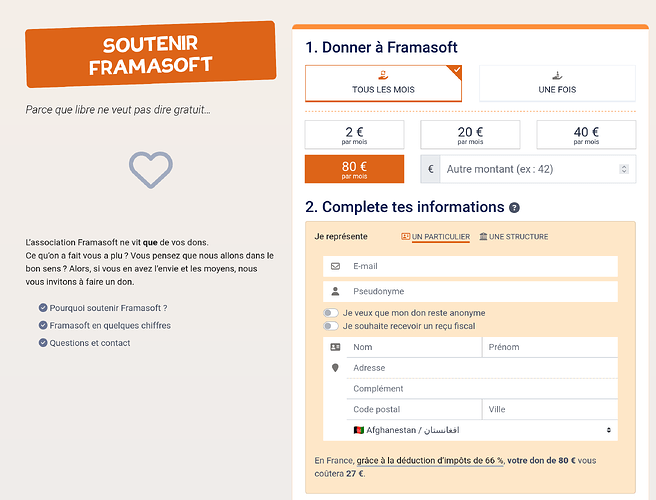656x500 pixels.
Task: Click the heart icon under the tagline
Action: [151, 169]
